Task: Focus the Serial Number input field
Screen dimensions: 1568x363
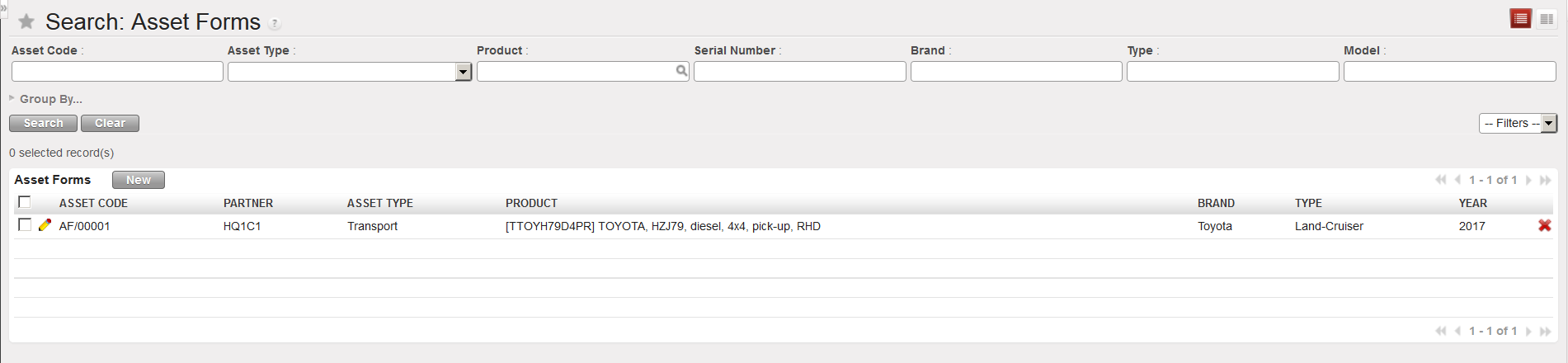Action: [799, 73]
